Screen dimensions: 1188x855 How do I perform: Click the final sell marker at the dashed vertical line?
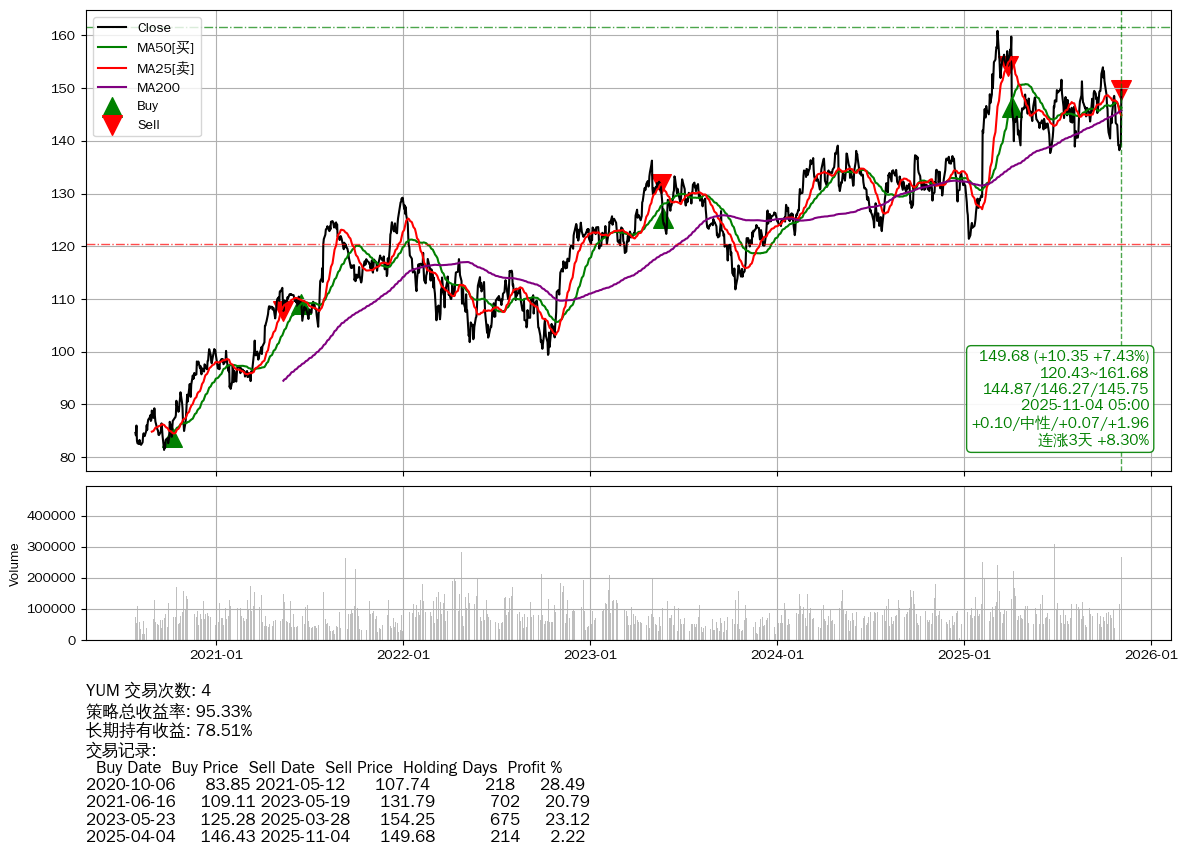coord(1121,90)
